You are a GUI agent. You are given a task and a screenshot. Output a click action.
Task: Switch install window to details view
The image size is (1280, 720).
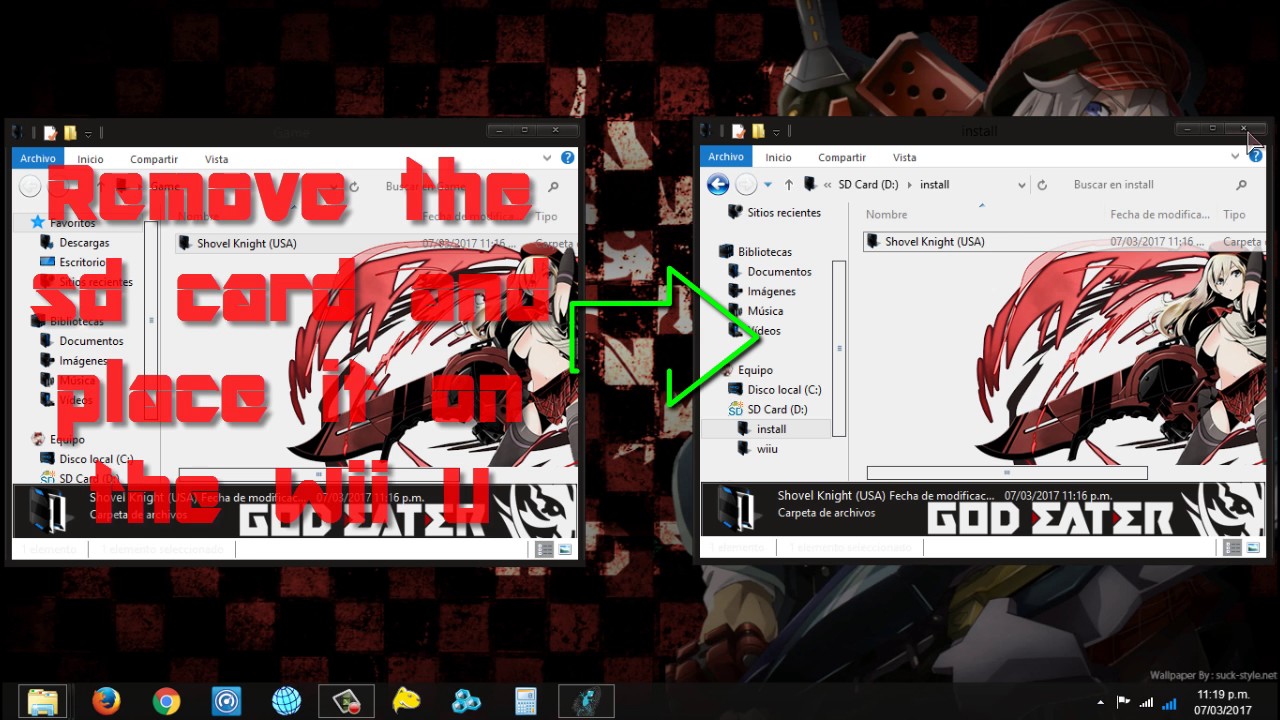[1233, 548]
